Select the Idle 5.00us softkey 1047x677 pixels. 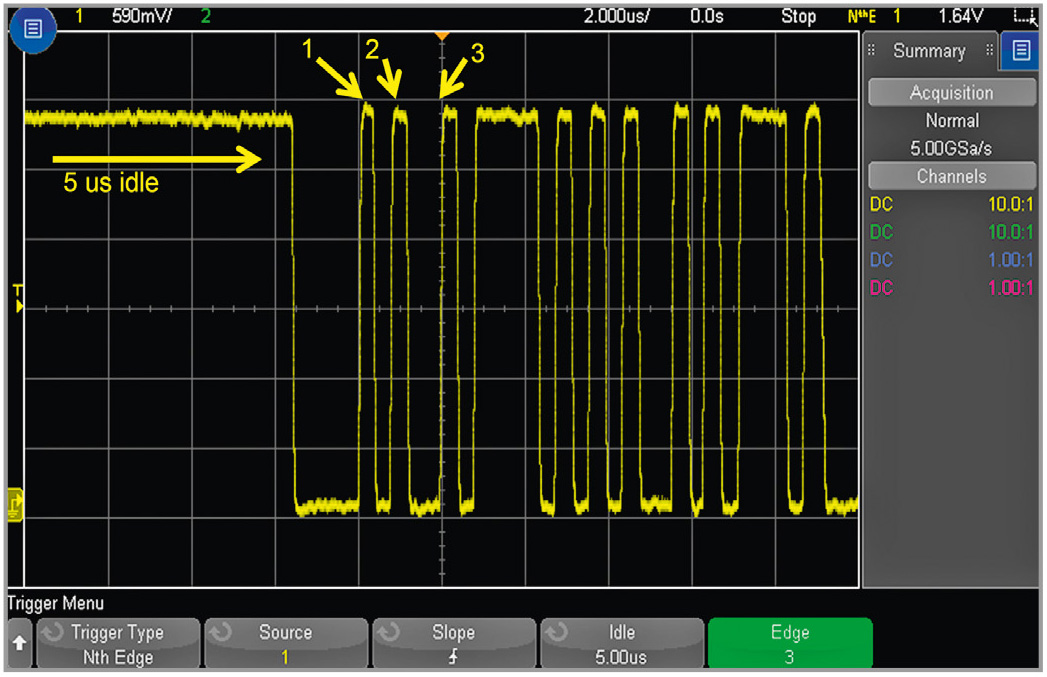tap(621, 644)
